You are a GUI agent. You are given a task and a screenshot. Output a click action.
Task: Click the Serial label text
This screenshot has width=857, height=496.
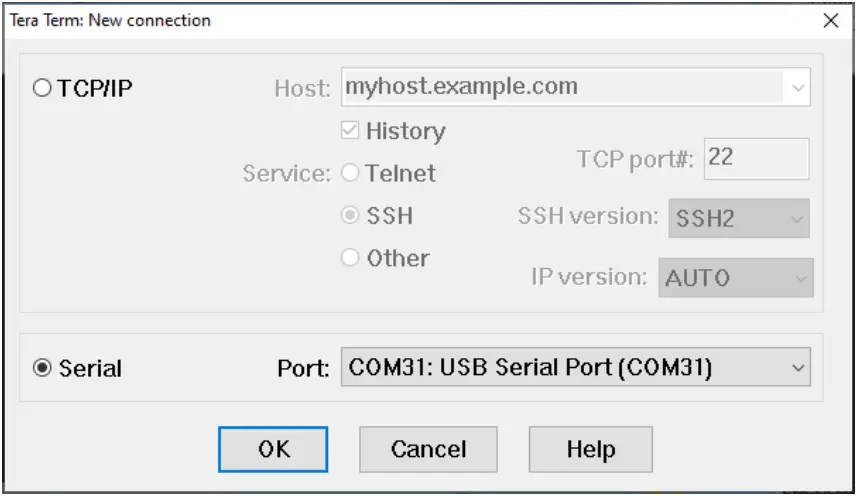[90, 368]
